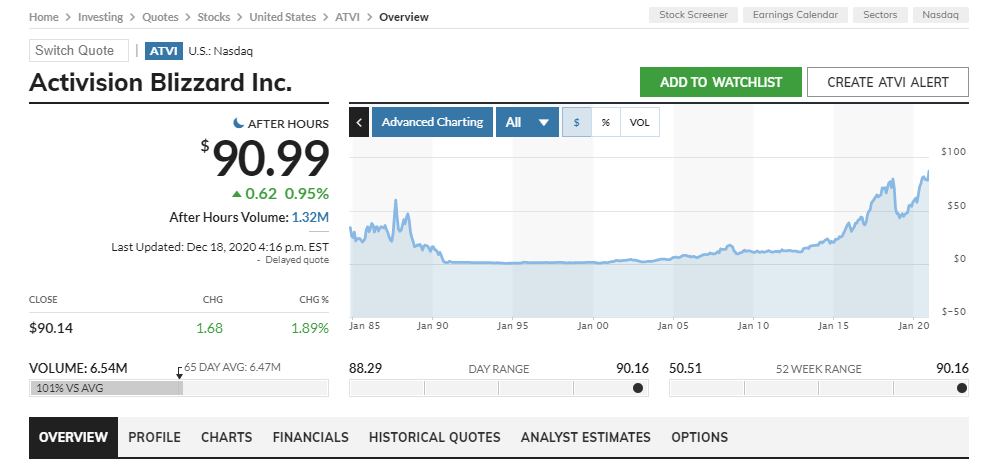Image resolution: width=982 pixels, height=470 pixels.
Task: Open the Financials tab
Action: (310, 437)
